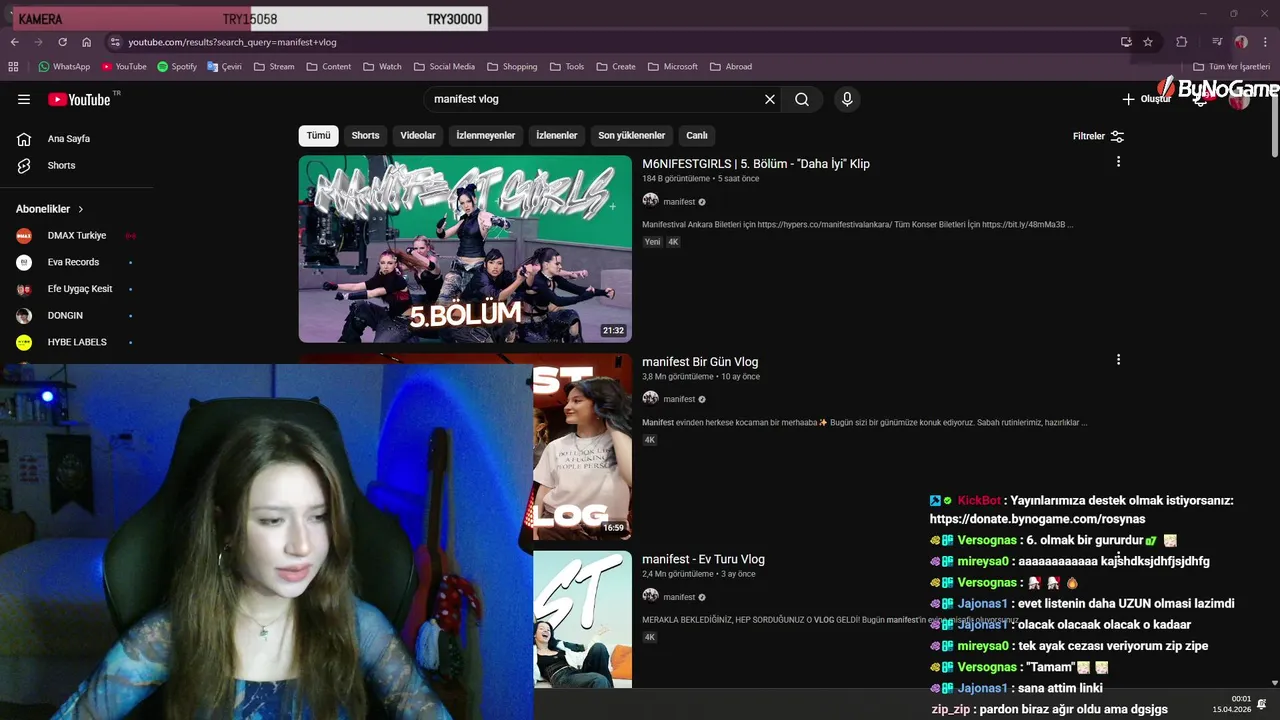Select the Canlı filter chip
Viewport: 1280px width, 720px height.
[697, 136]
